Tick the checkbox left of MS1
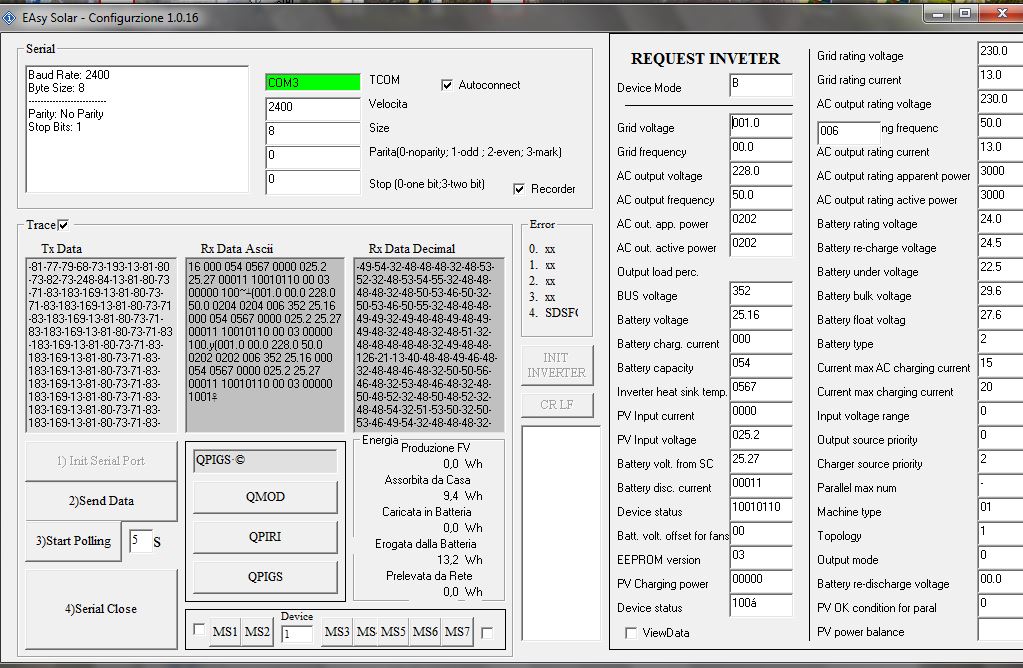 (199, 631)
